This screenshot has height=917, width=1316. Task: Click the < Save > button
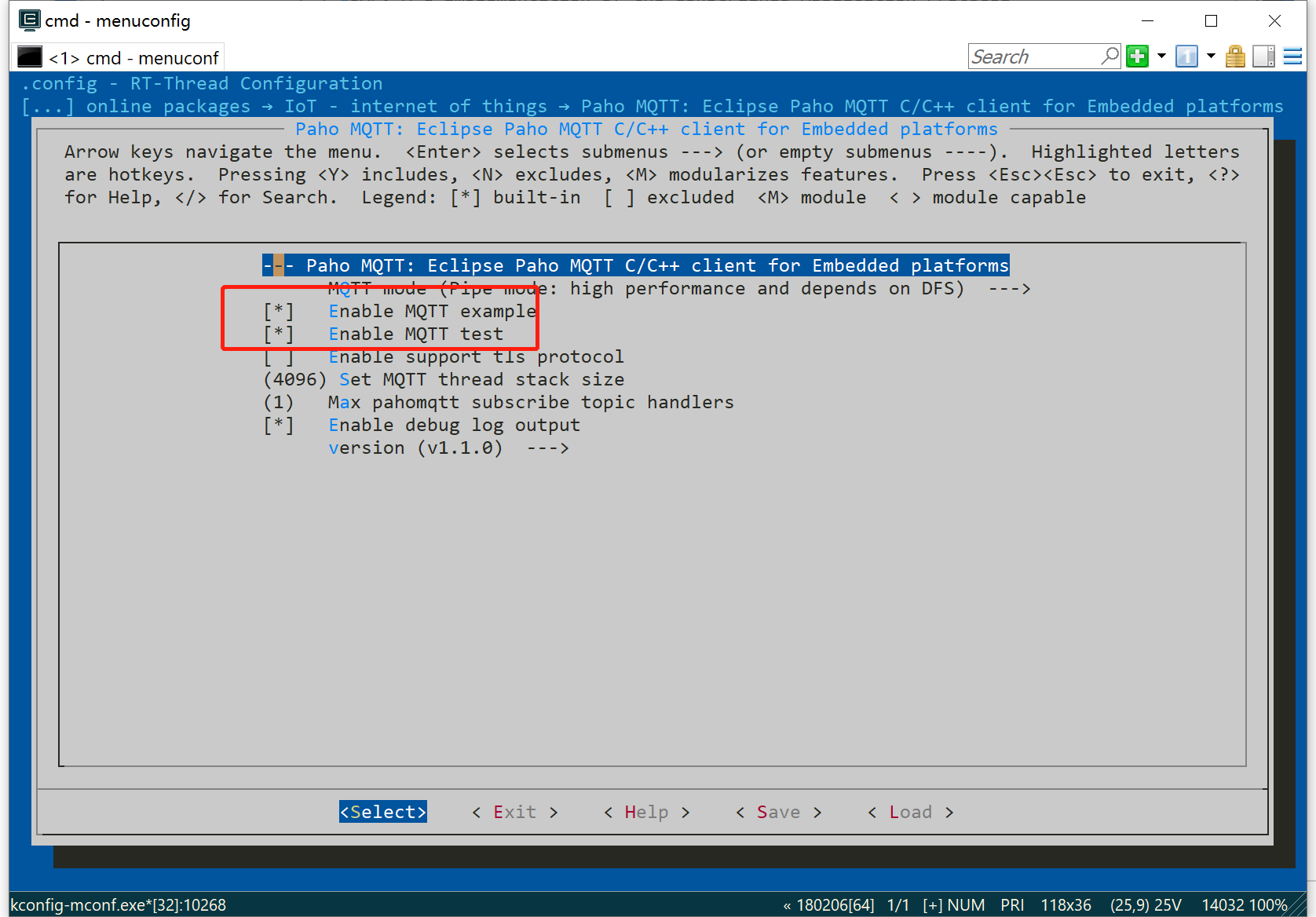point(779,812)
